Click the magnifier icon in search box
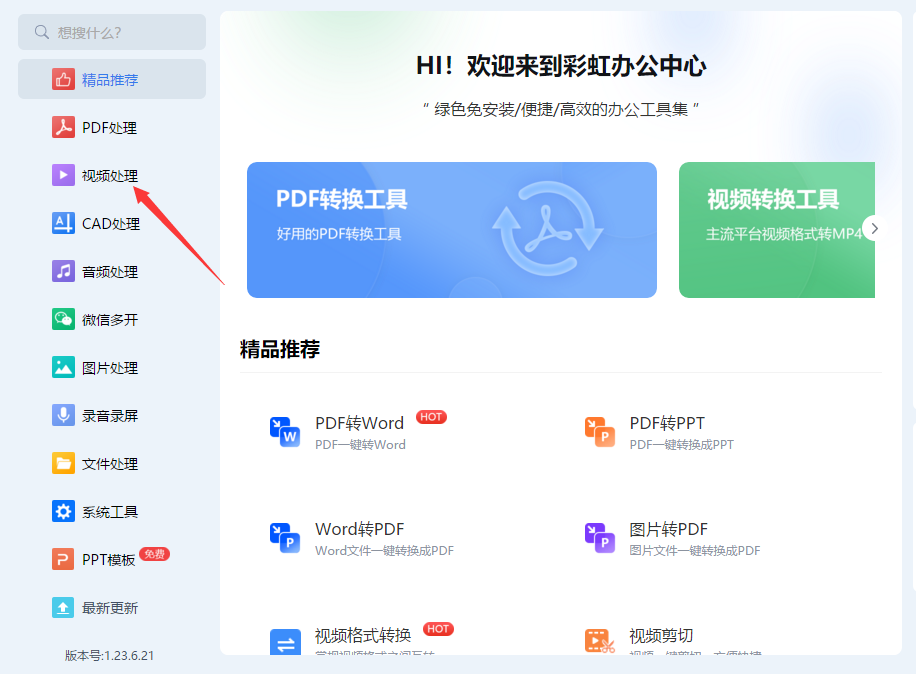Screen dimensions: 916x674 point(41,32)
